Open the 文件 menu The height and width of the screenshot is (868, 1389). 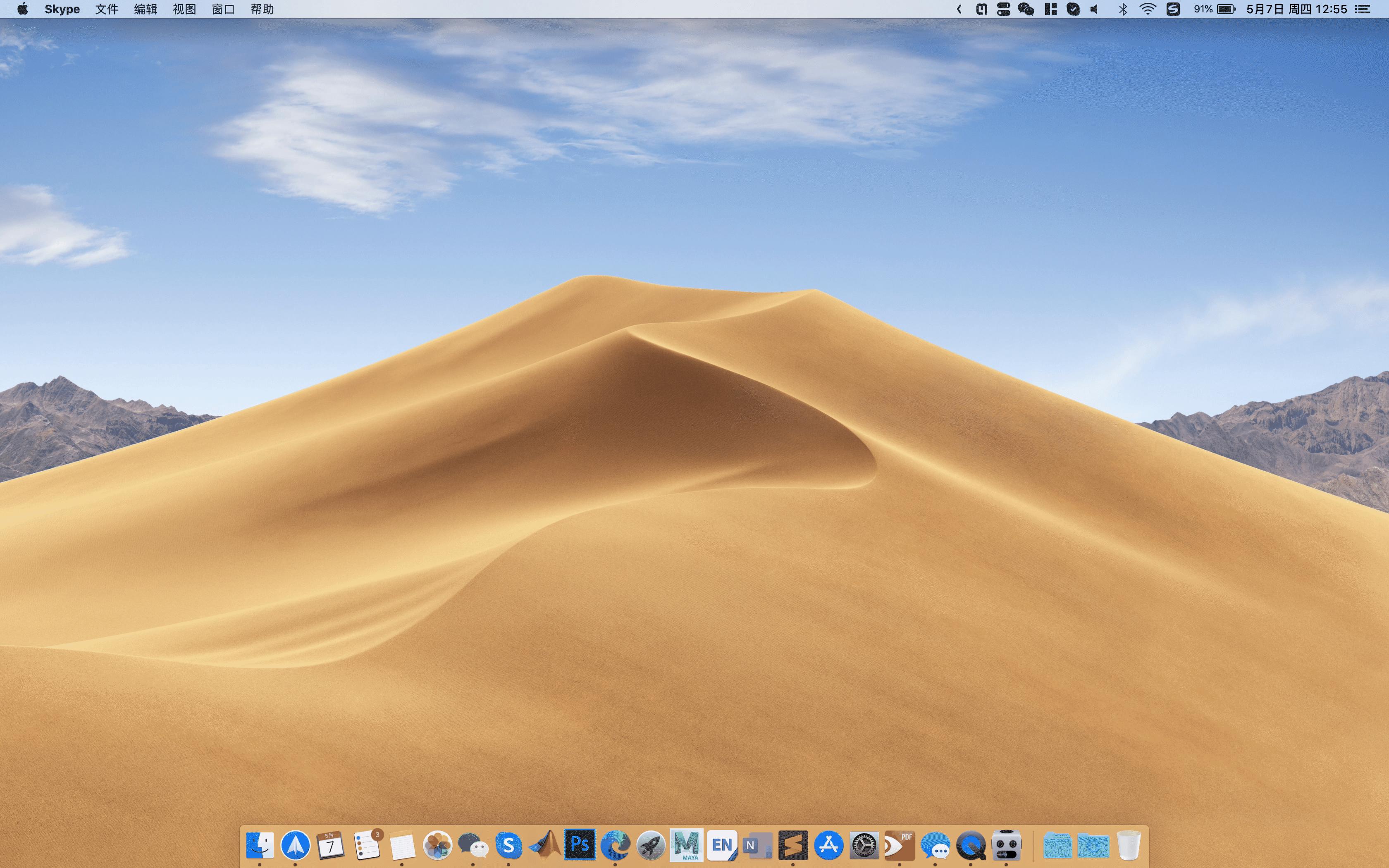tap(107, 9)
